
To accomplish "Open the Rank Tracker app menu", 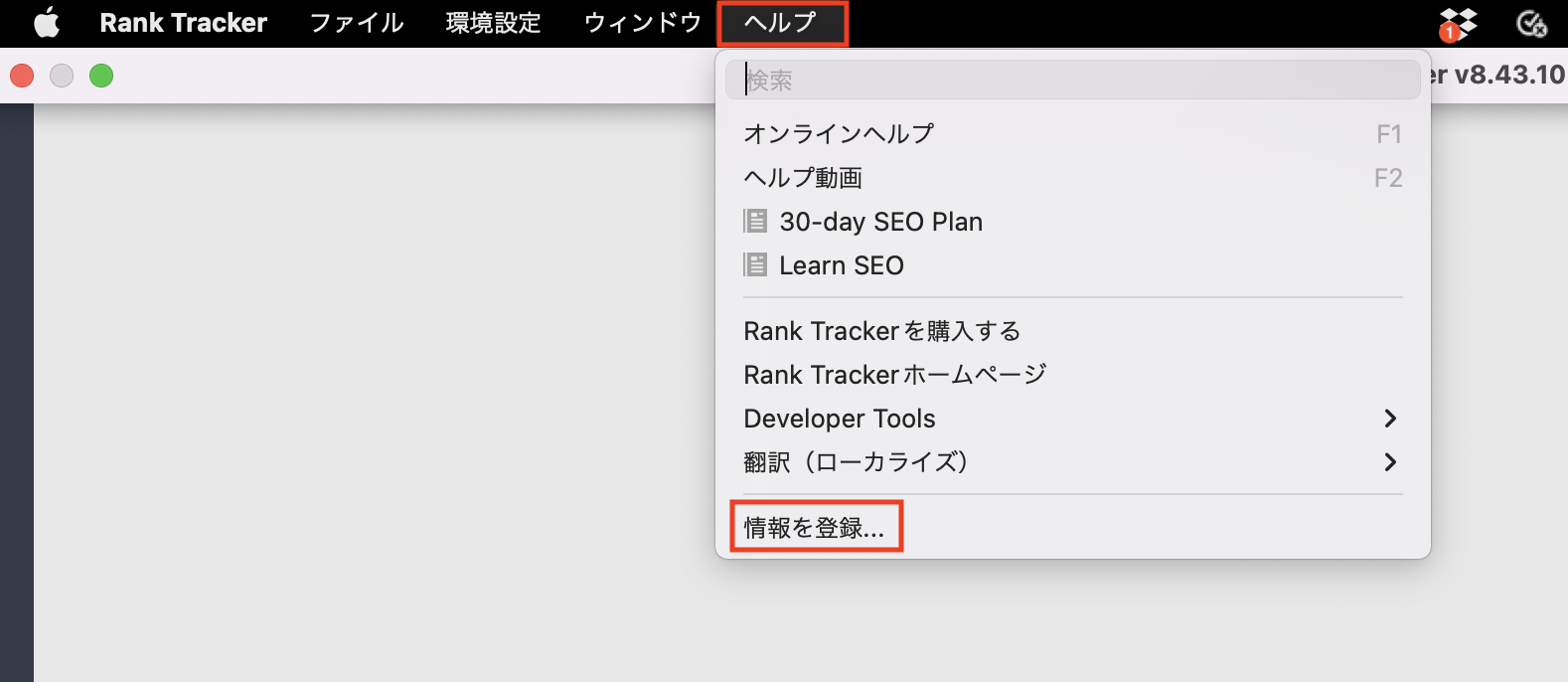I will (x=184, y=23).
